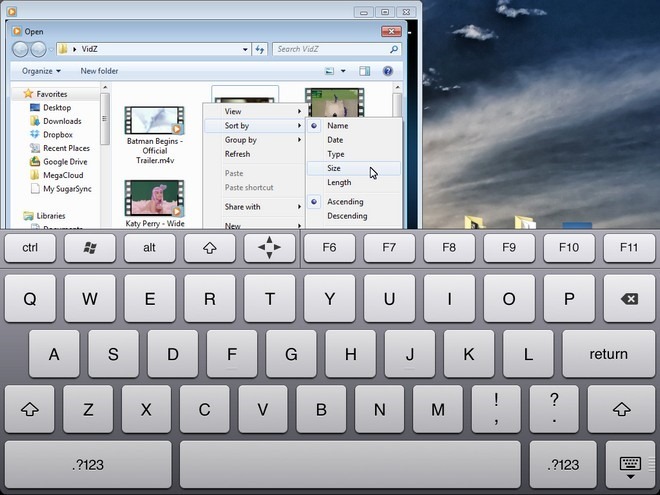Sort by Name radio option
This screenshot has height=495, width=660.
point(354,125)
